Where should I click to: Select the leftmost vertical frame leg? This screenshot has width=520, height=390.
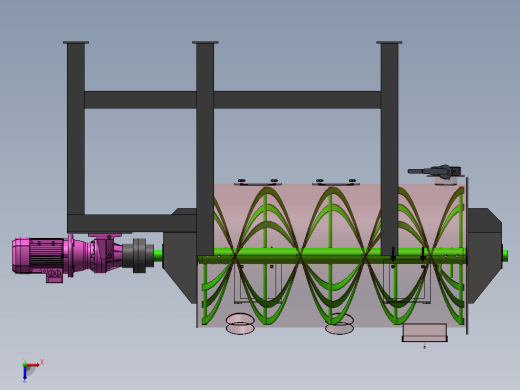pyautogui.click(x=76, y=128)
